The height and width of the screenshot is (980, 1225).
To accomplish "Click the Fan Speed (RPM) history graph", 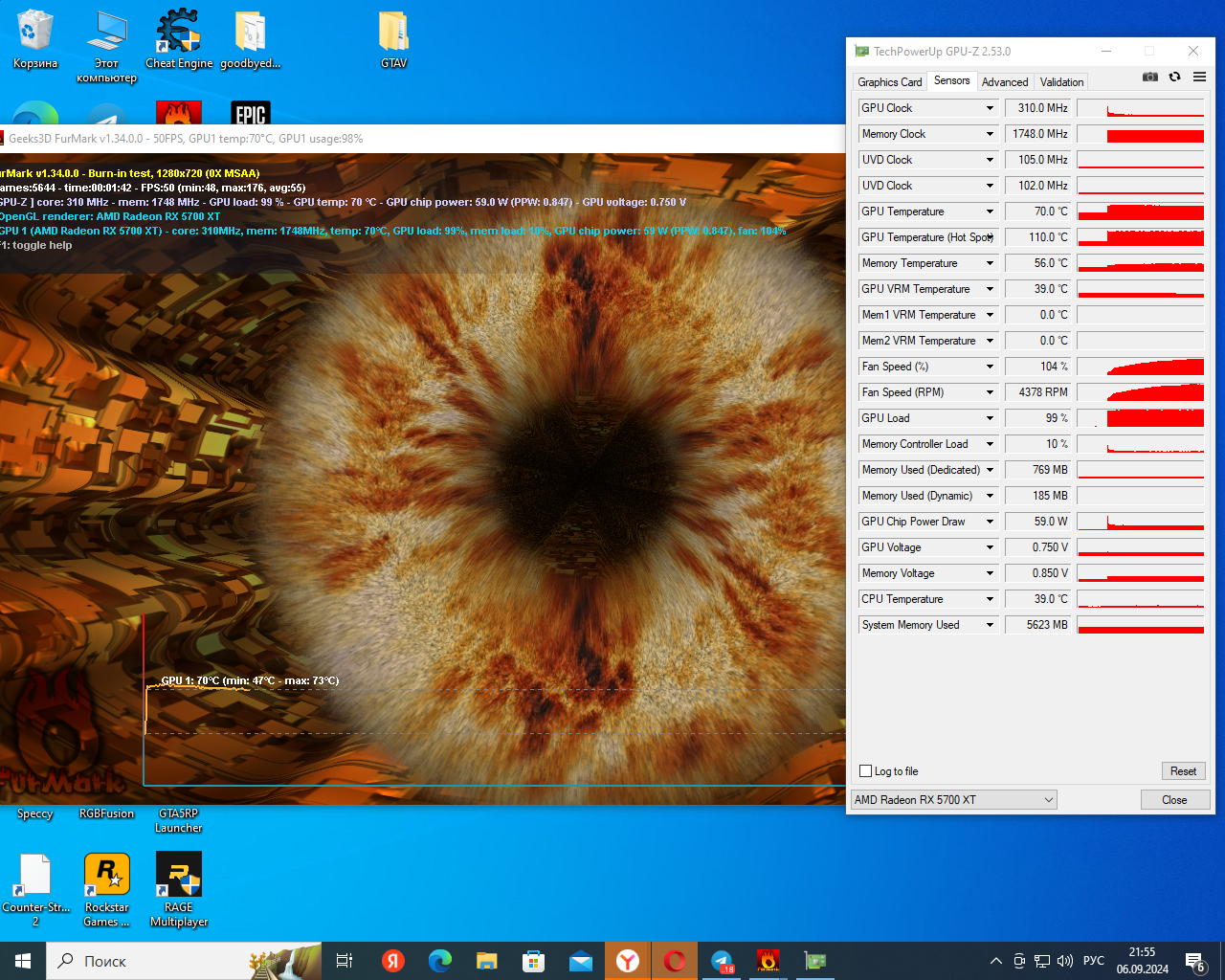I will pos(1141,392).
